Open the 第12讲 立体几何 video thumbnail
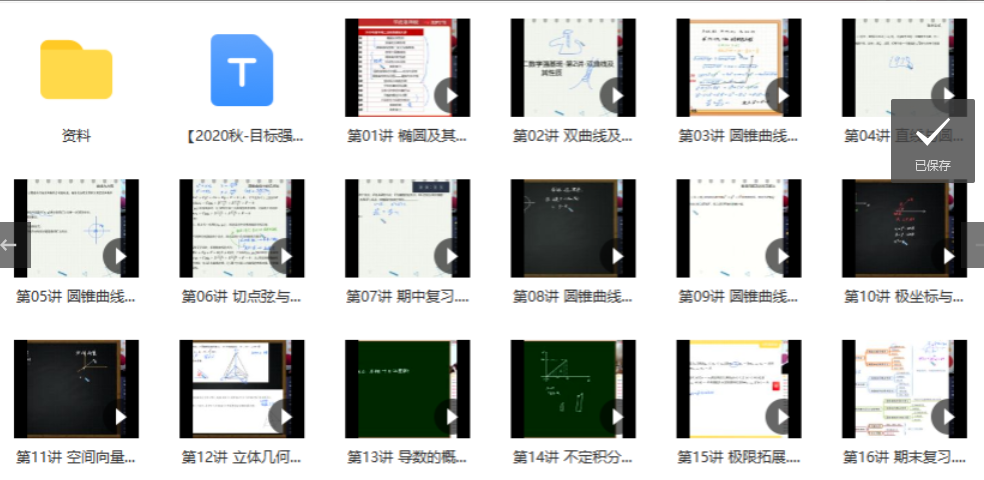 coord(241,389)
